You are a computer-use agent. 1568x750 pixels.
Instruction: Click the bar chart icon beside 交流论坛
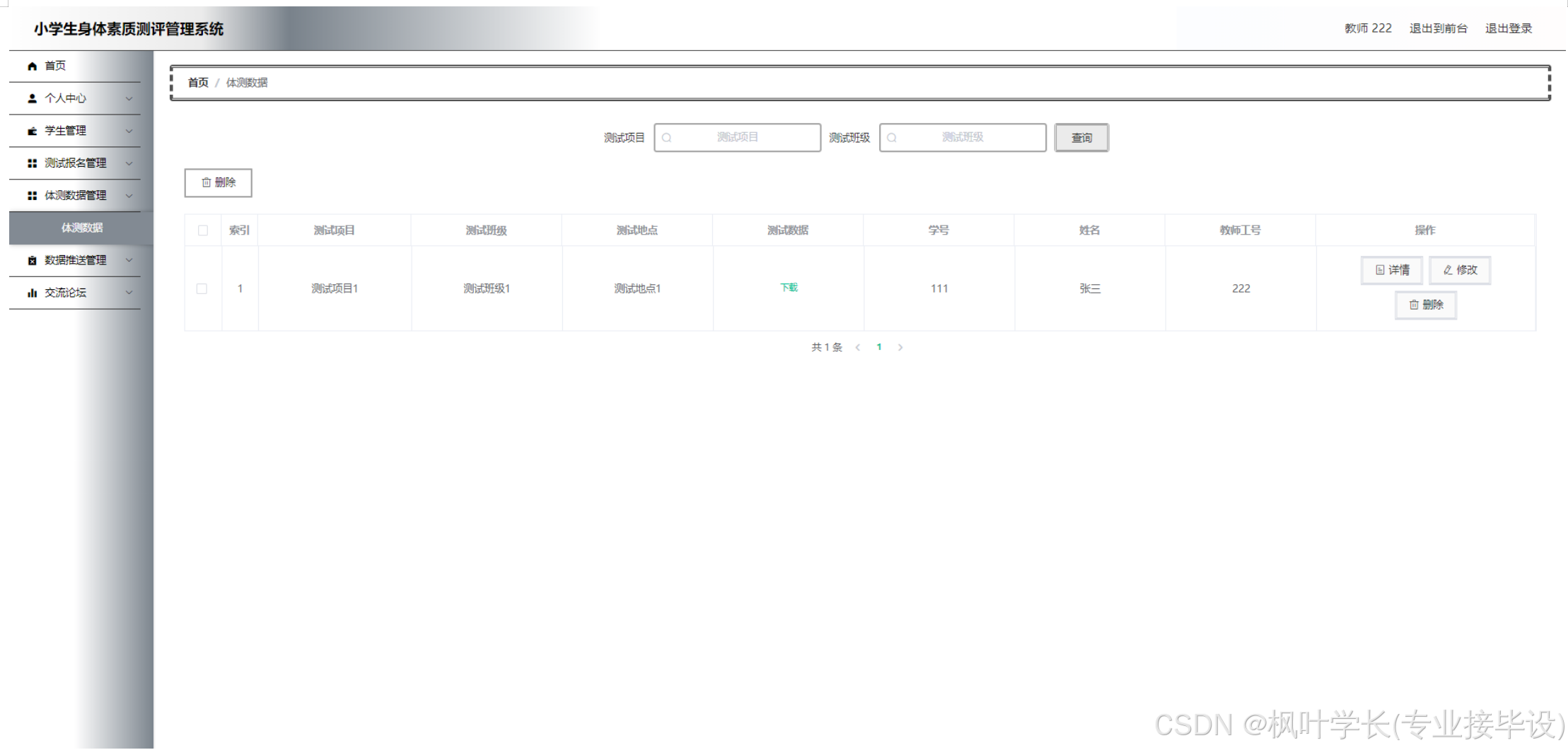click(32, 293)
